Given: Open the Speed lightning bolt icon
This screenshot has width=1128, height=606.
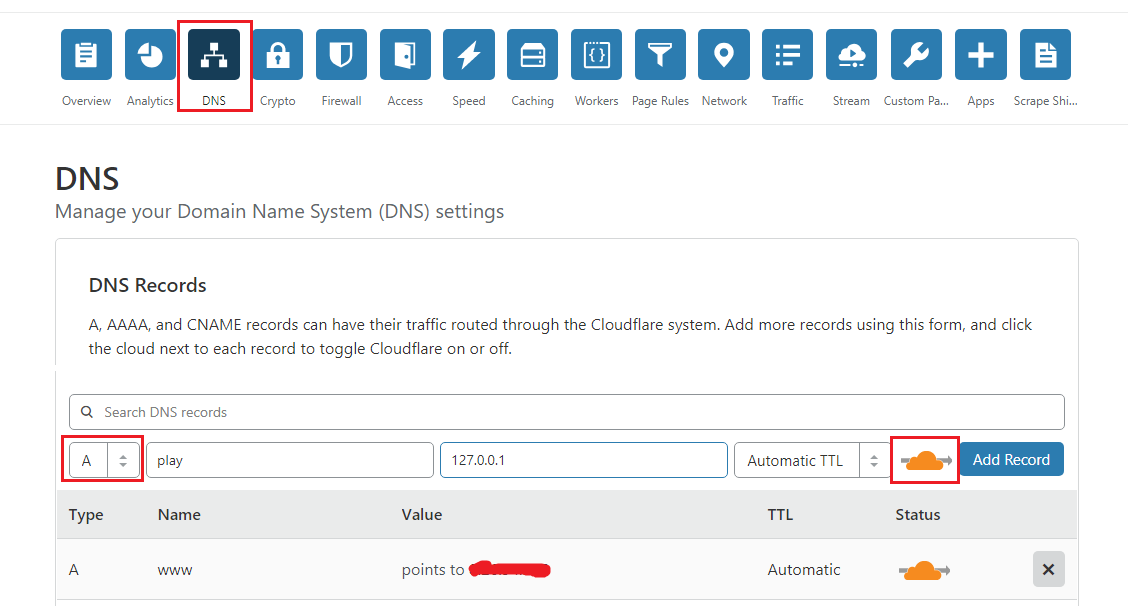Looking at the screenshot, I should 469,55.
